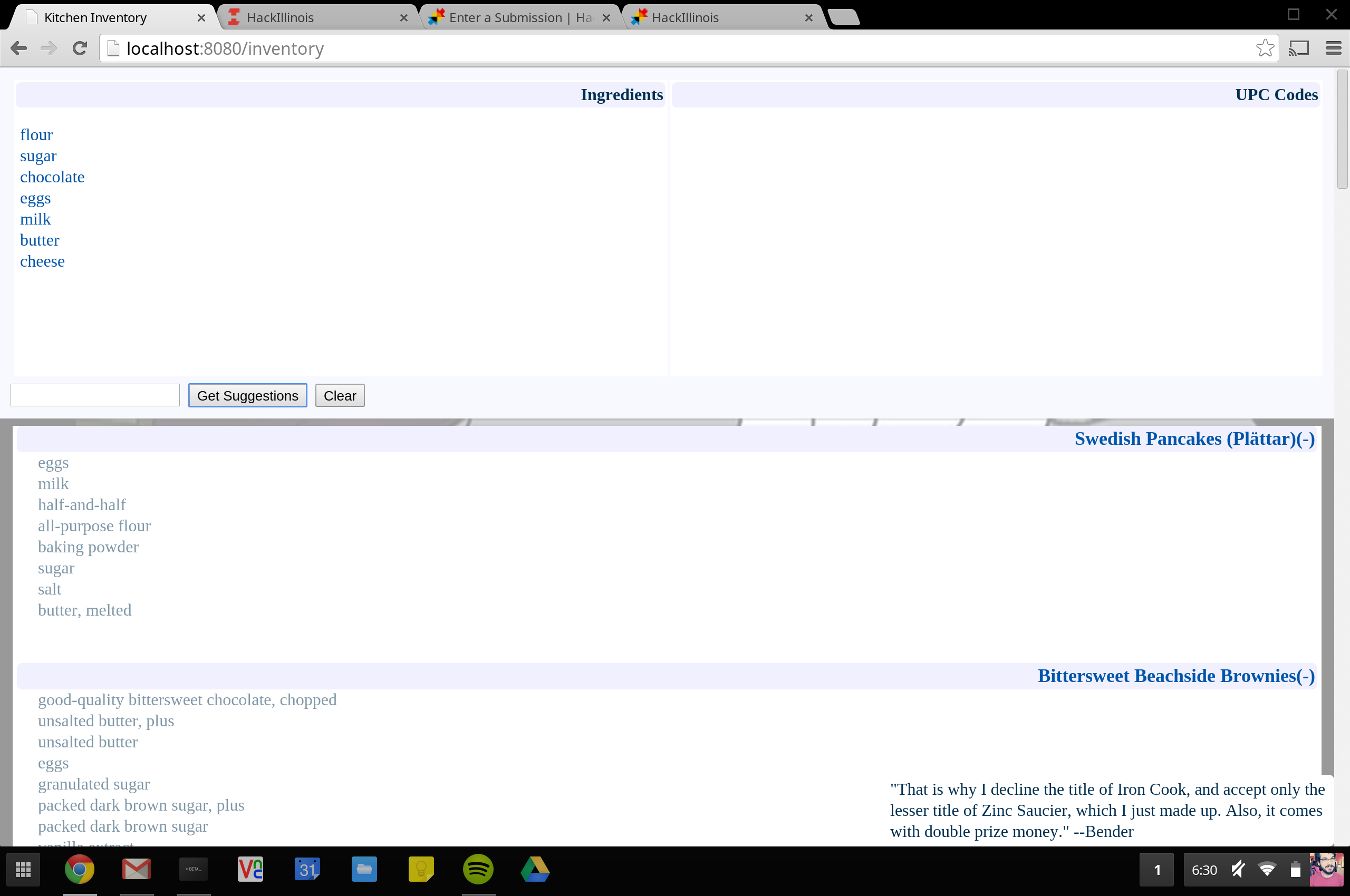
Task: Open the Chrome hamburger menu
Action: (x=1333, y=48)
